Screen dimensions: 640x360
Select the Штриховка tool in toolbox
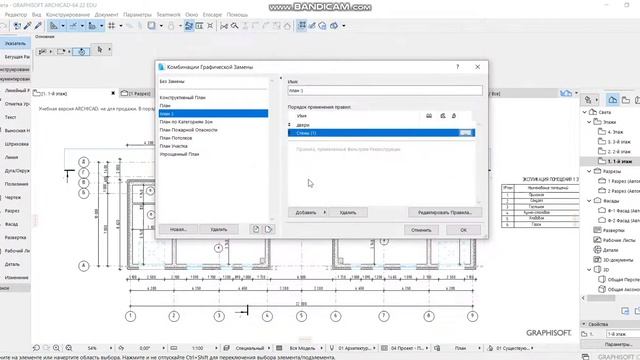click(16, 144)
